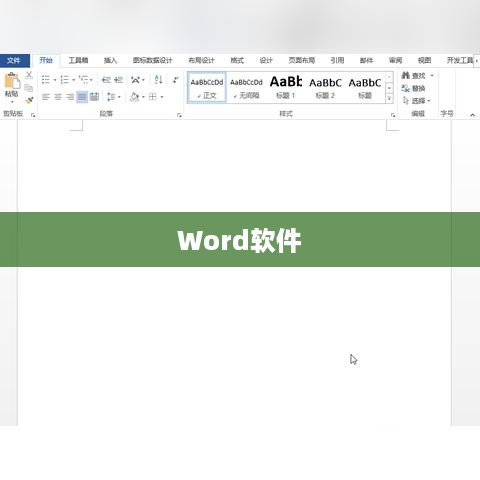Click the line spacing icon
This screenshot has height=480, width=480.
tap(111, 97)
